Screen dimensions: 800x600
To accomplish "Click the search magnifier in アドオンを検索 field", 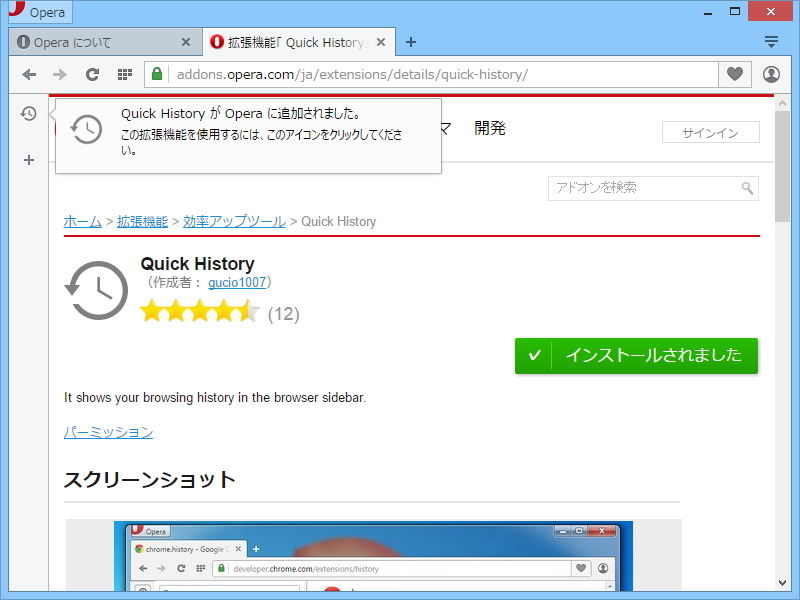I will [x=748, y=188].
